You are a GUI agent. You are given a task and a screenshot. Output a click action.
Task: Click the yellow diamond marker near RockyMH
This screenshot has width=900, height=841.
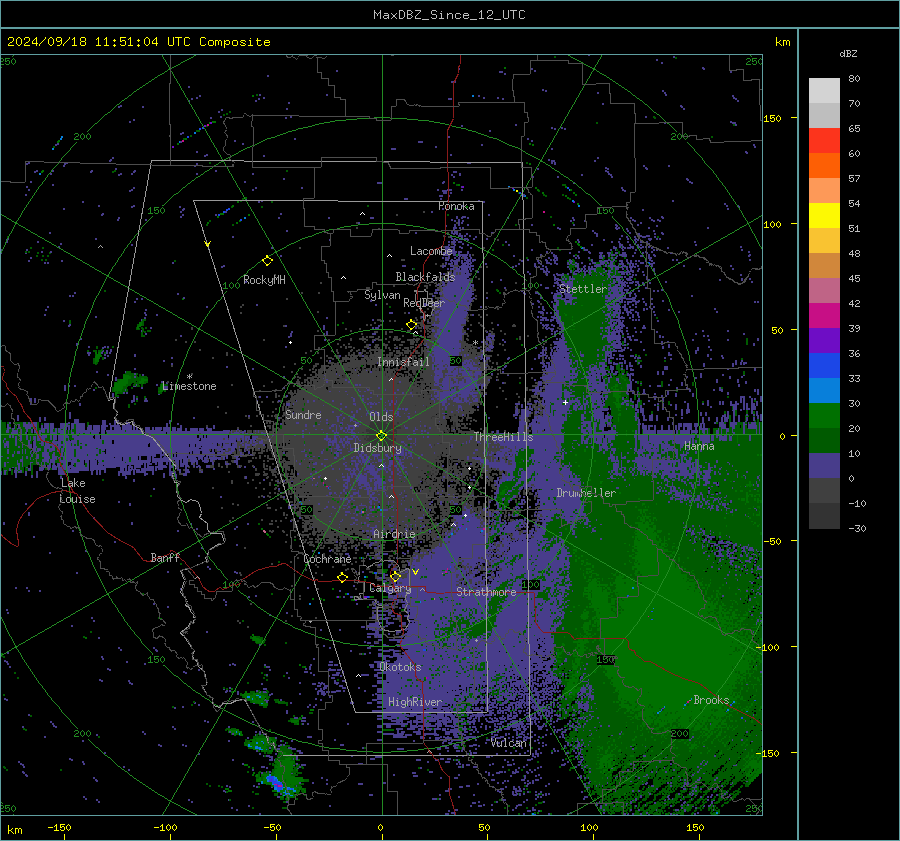pos(267,261)
